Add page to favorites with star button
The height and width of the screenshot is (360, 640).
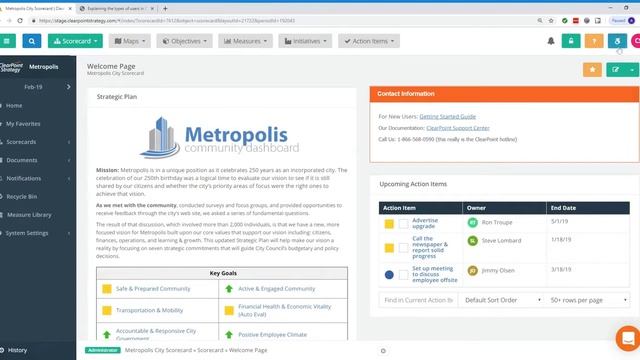[592, 70]
